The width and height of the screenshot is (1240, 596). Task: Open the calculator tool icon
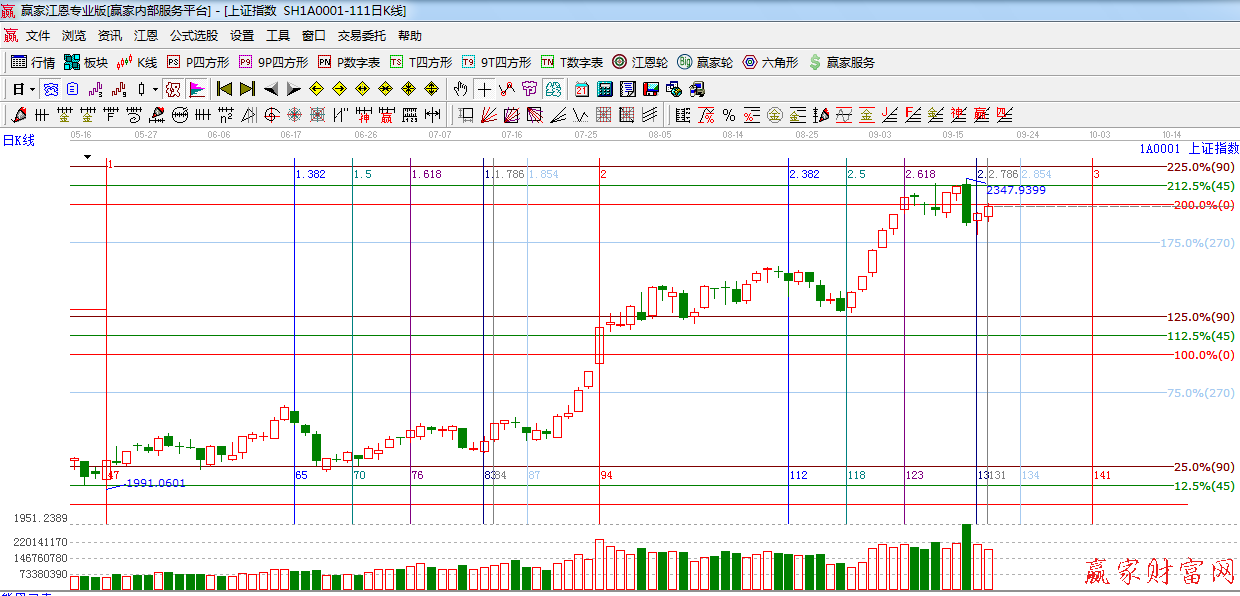tap(604, 89)
